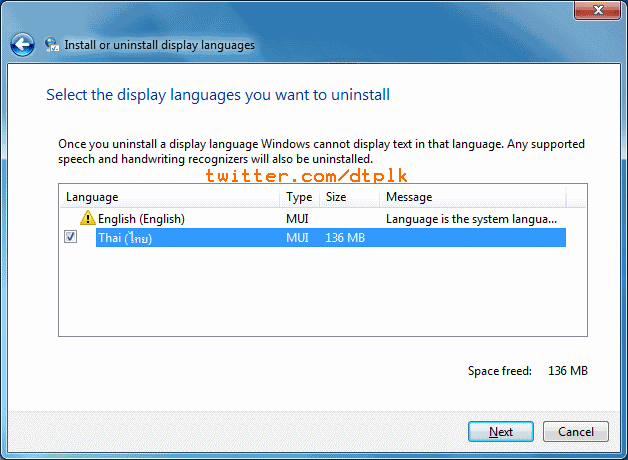Image resolution: width=628 pixels, height=460 pixels.
Task: Click MUI type cell in Thai row
Action: pyautogui.click(x=297, y=238)
